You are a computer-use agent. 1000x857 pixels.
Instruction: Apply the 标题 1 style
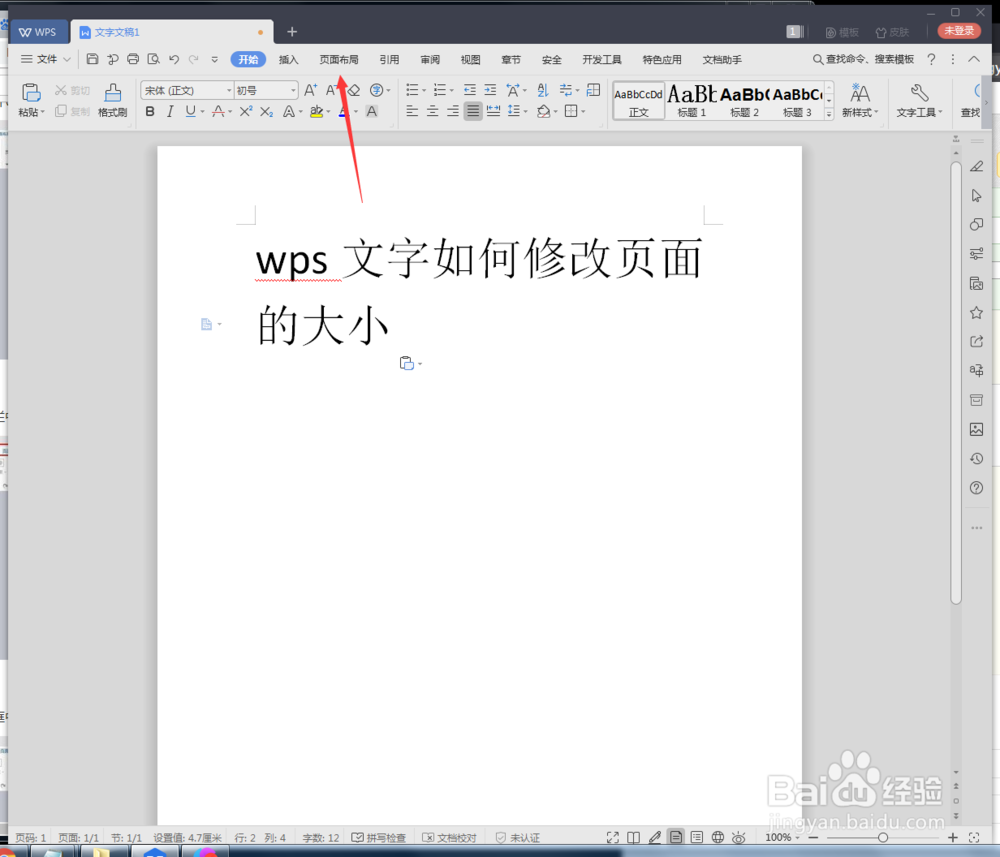[x=691, y=100]
